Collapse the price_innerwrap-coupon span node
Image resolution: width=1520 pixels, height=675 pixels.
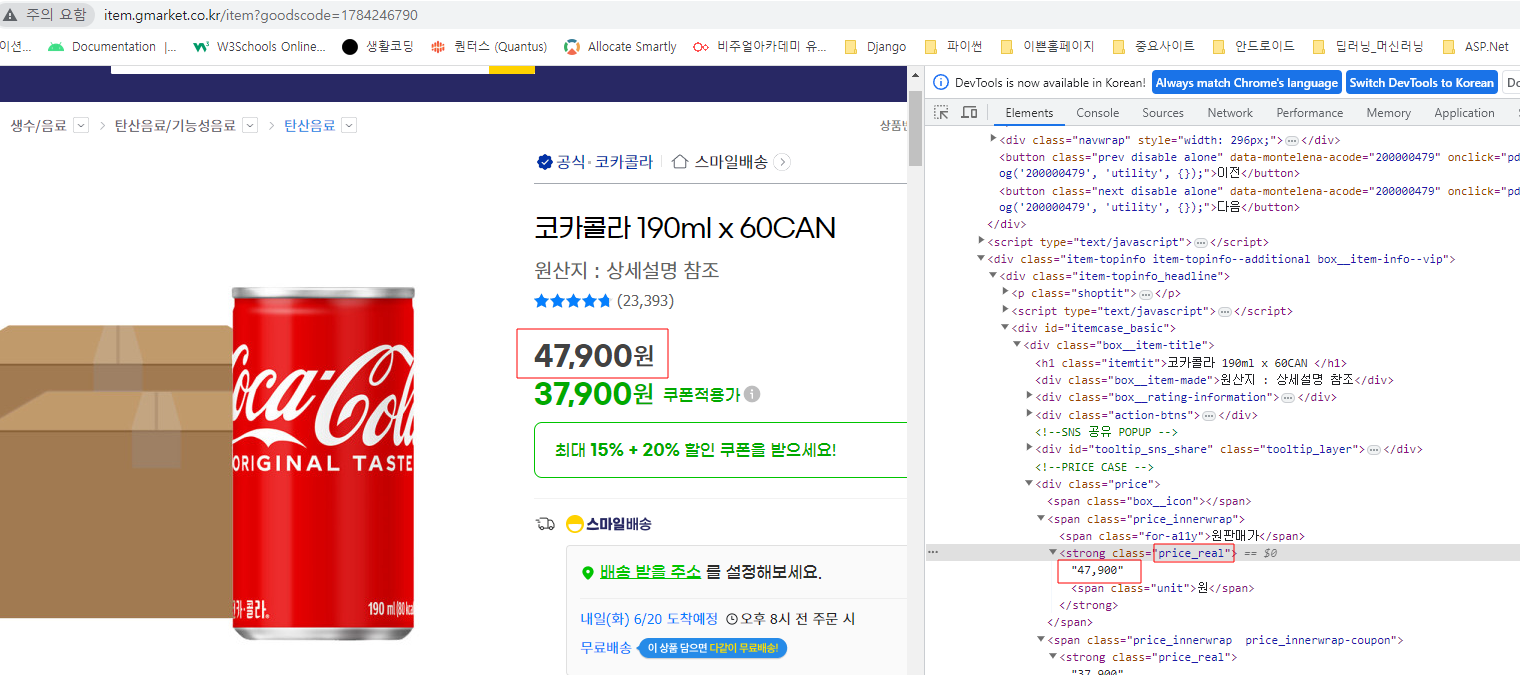1041,640
